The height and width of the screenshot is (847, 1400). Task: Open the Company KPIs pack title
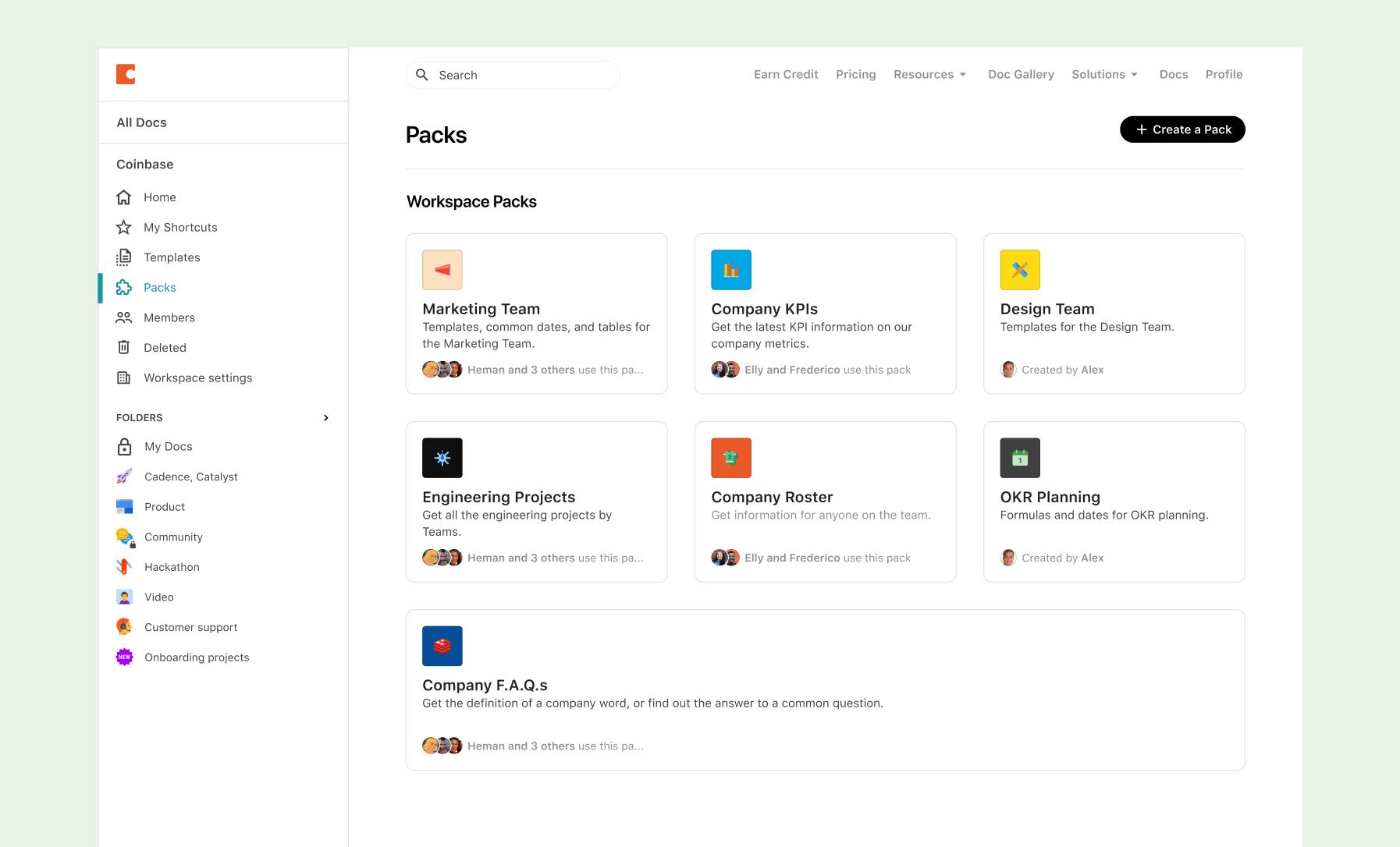click(x=764, y=309)
